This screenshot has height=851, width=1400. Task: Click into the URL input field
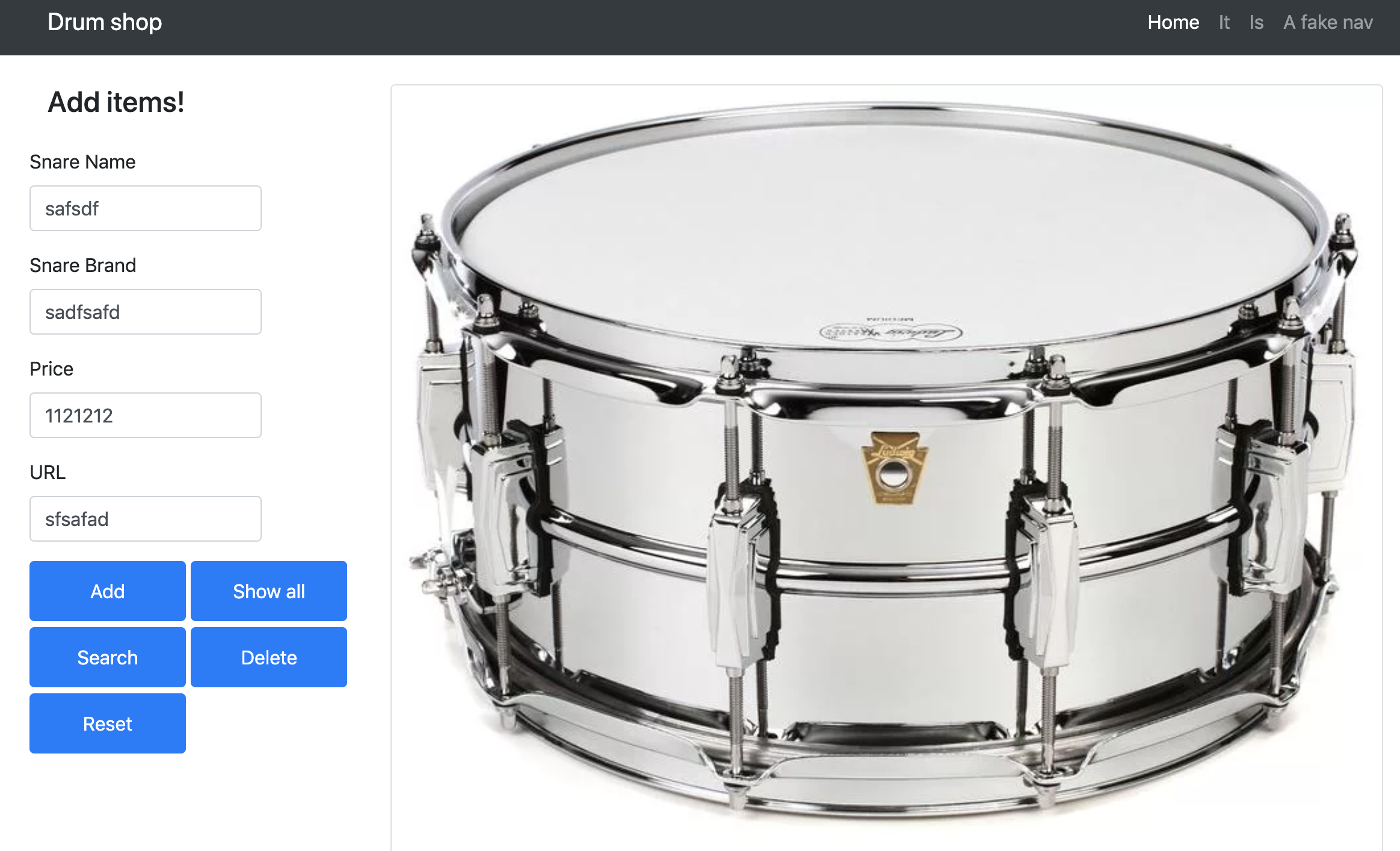click(x=146, y=519)
